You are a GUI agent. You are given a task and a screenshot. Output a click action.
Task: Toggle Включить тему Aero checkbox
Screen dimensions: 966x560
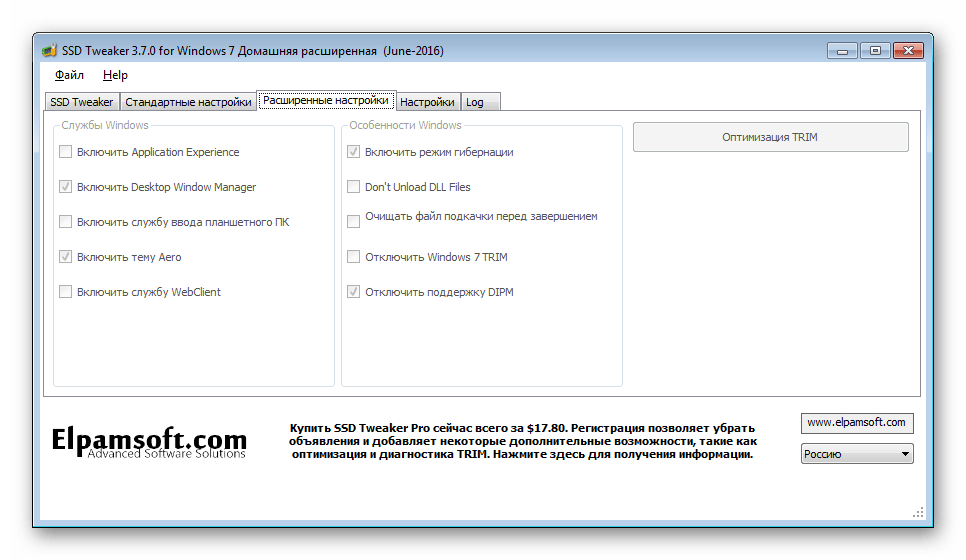(65, 257)
